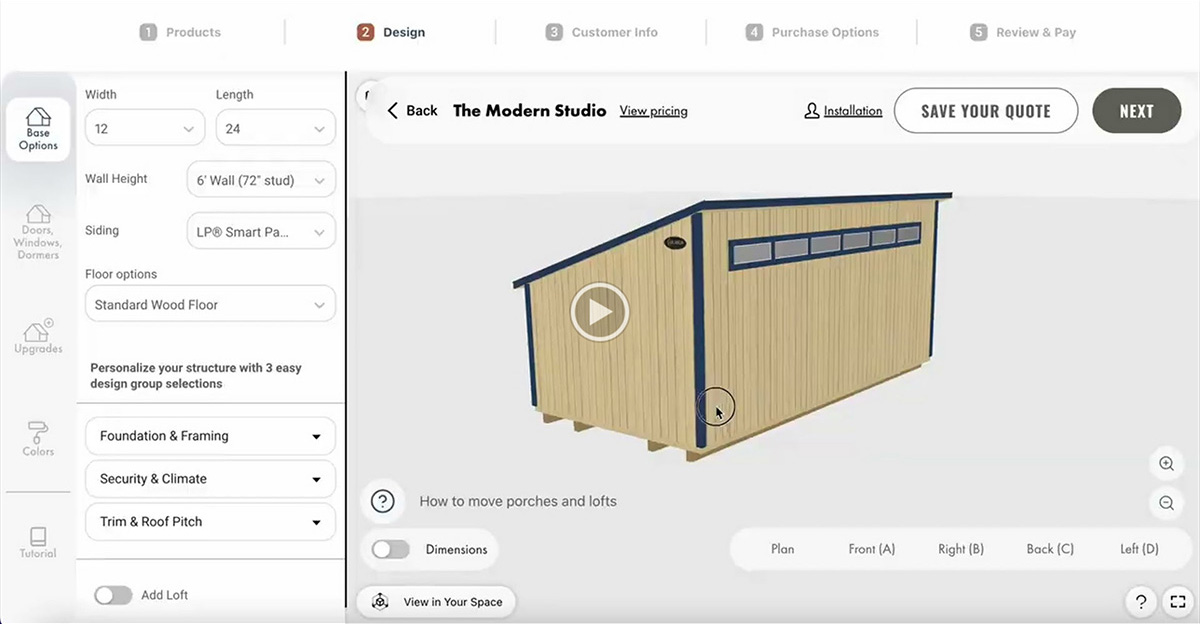The image size is (1200, 624).
Task: Open the Upgrades sidebar panel
Action: [x=38, y=337]
